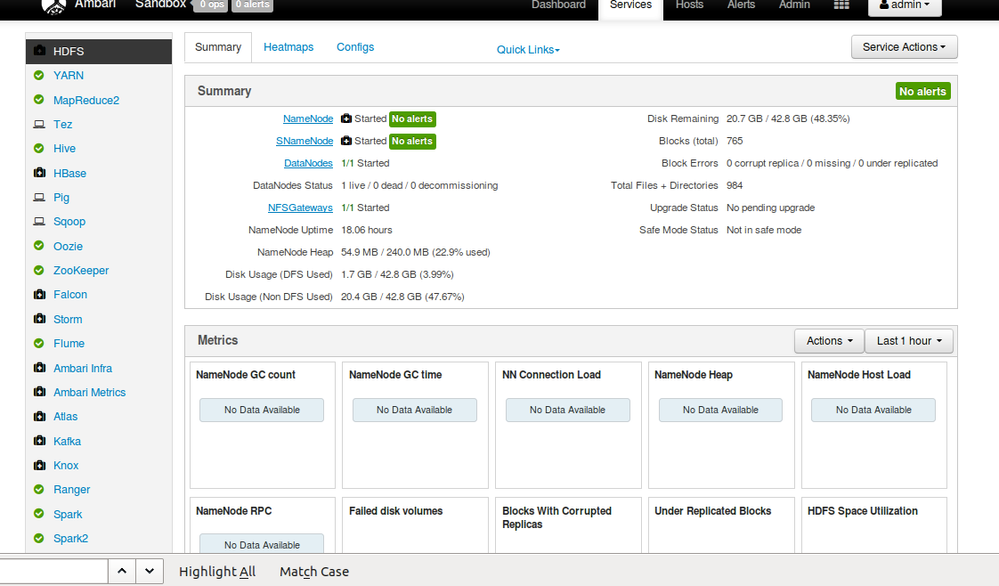Click the laptop client icon beside Tez

coord(40,124)
